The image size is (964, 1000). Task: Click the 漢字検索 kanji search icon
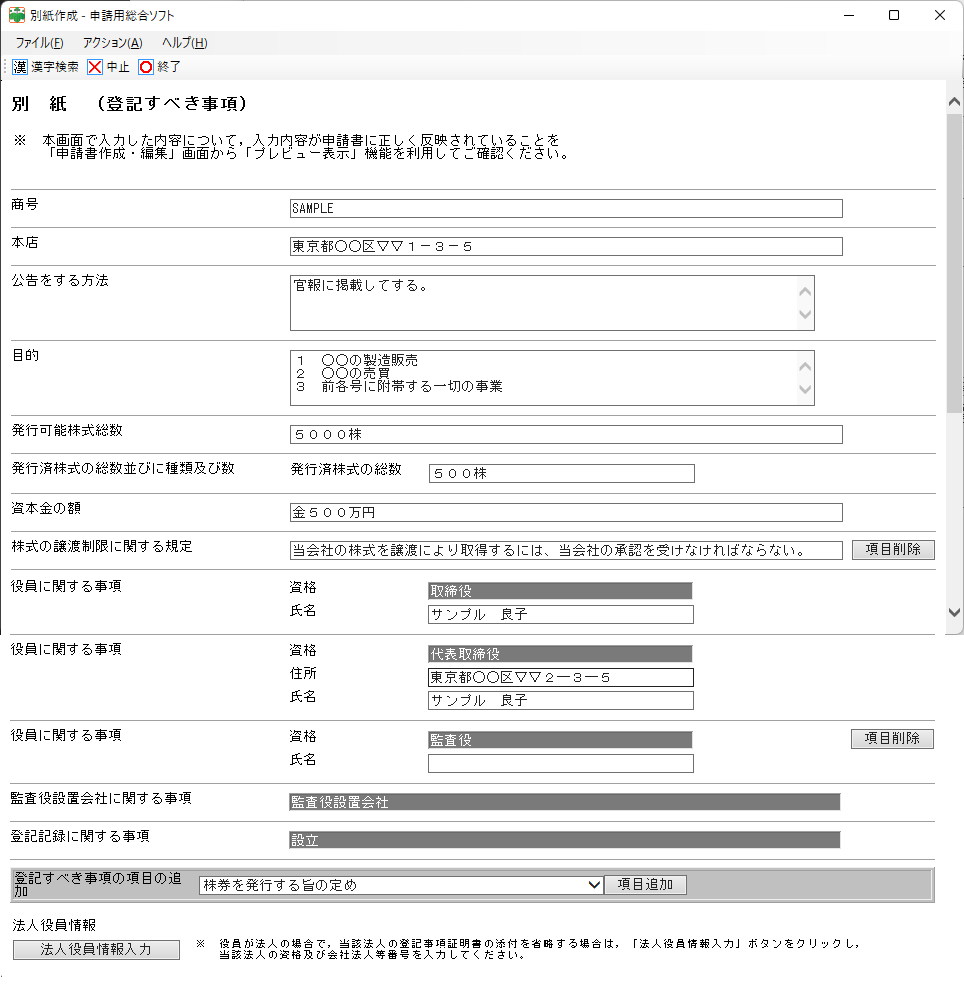coord(20,67)
